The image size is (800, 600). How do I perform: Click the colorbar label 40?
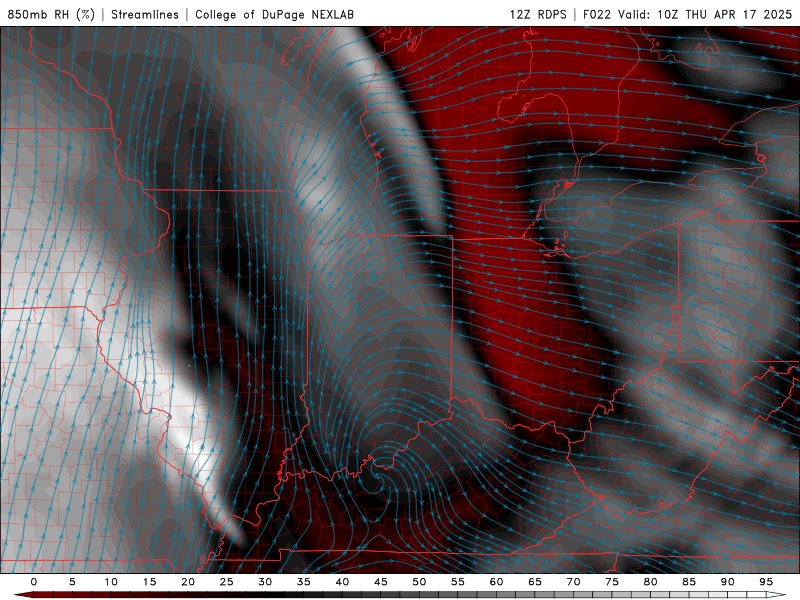tap(342, 582)
